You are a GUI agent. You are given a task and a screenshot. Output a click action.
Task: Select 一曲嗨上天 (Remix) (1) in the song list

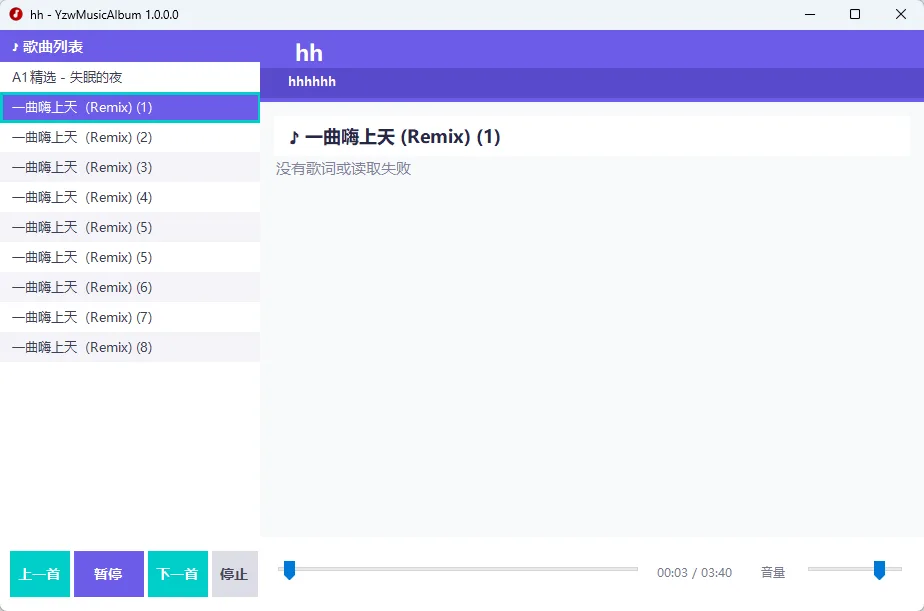tap(130, 107)
